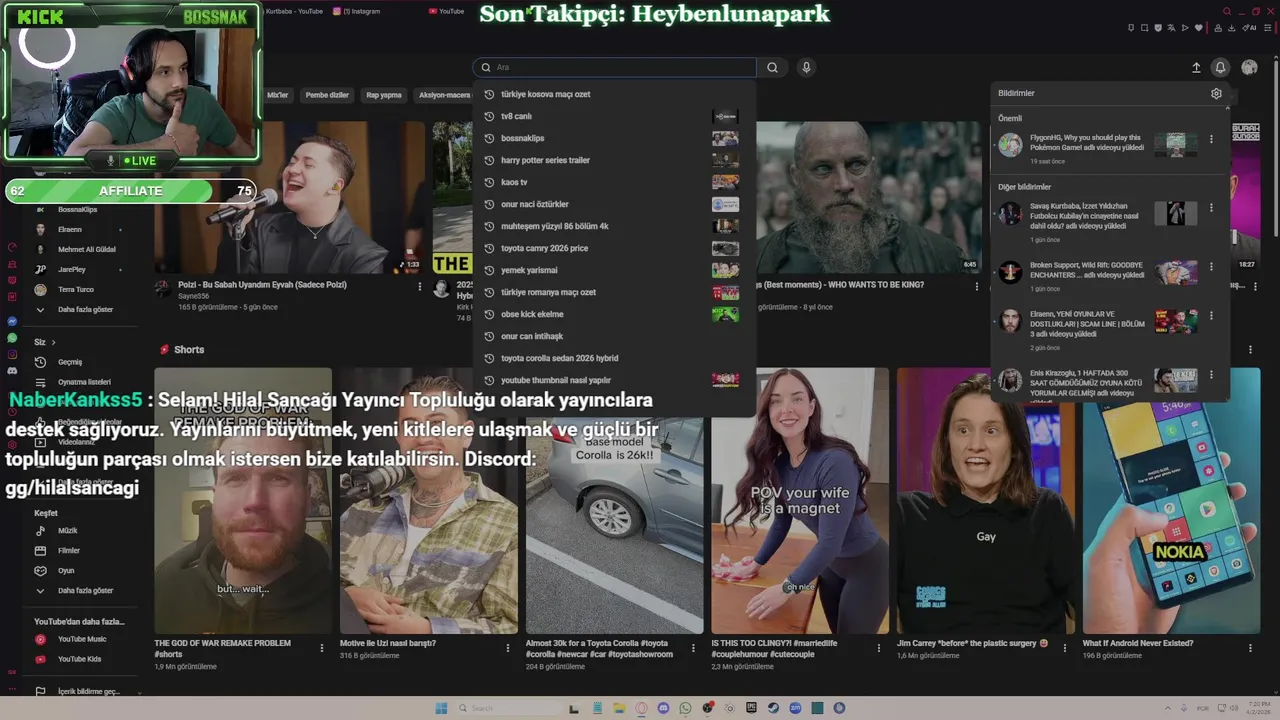This screenshot has height=720, width=1280.
Task: Choose 'toyota camry 2026 price' suggestion
Action: point(614,248)
